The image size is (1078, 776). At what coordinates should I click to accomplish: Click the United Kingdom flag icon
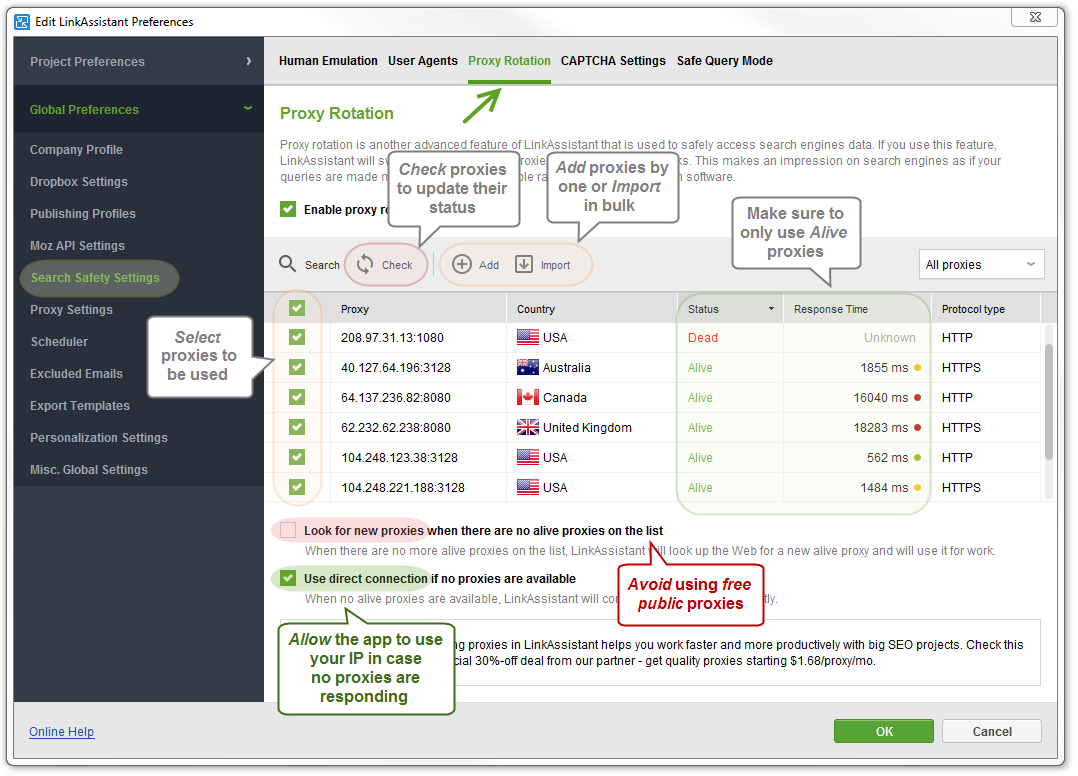527,428
